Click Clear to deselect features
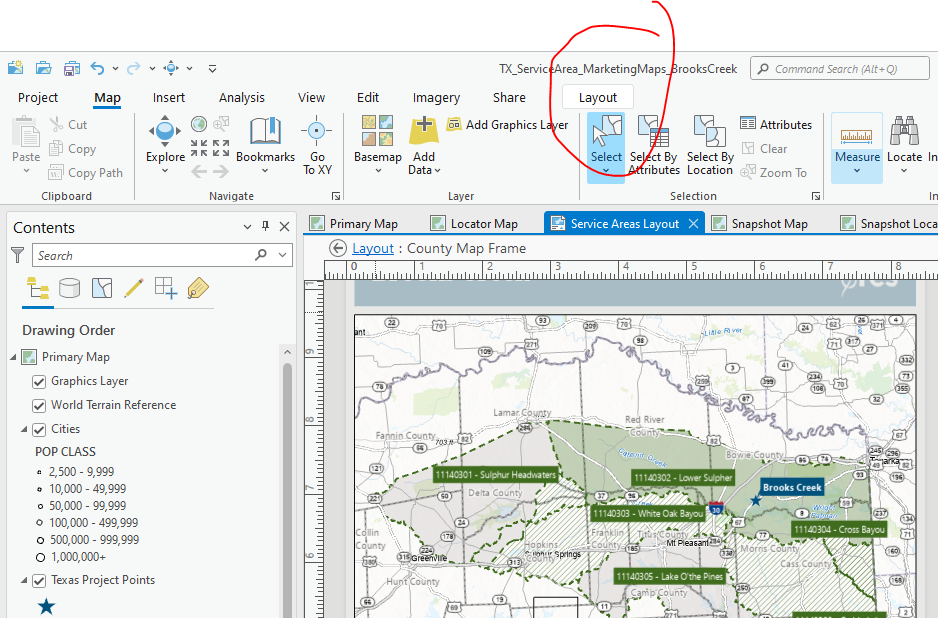The image size is (938, 618). (x=764, y=148)
